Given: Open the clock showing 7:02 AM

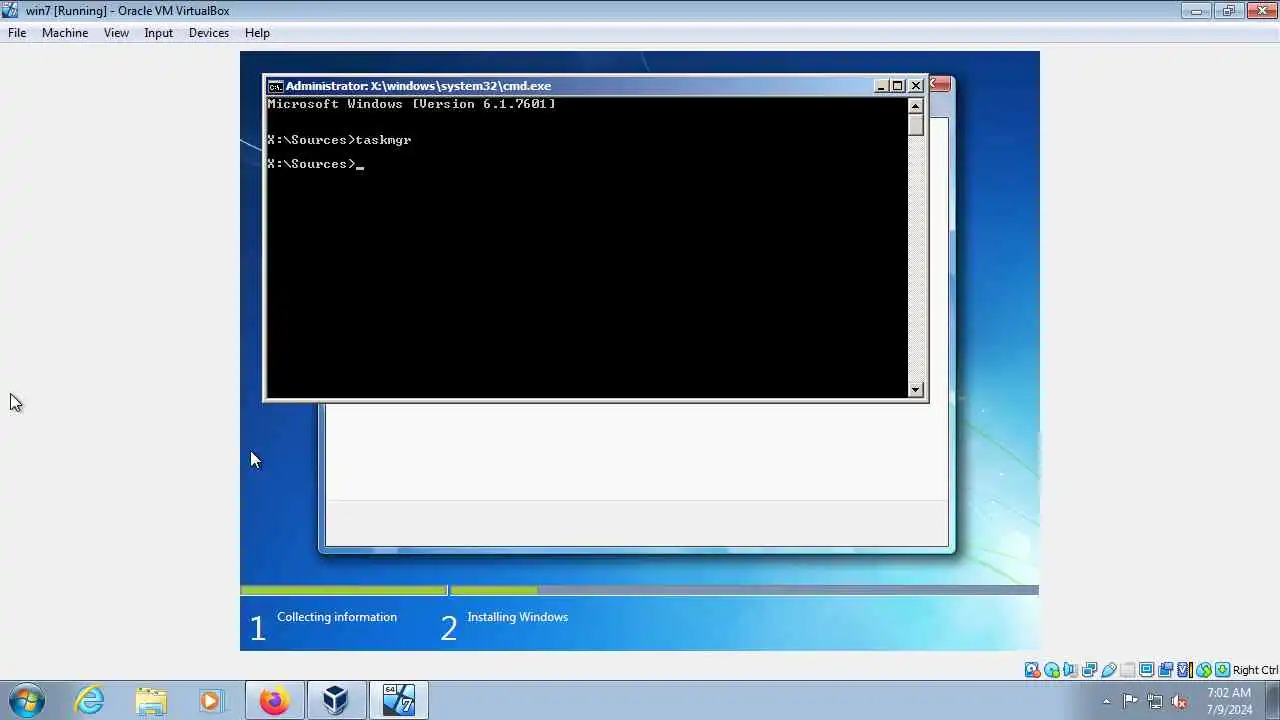Looking at the screenshot, I should coord(1229,700).
